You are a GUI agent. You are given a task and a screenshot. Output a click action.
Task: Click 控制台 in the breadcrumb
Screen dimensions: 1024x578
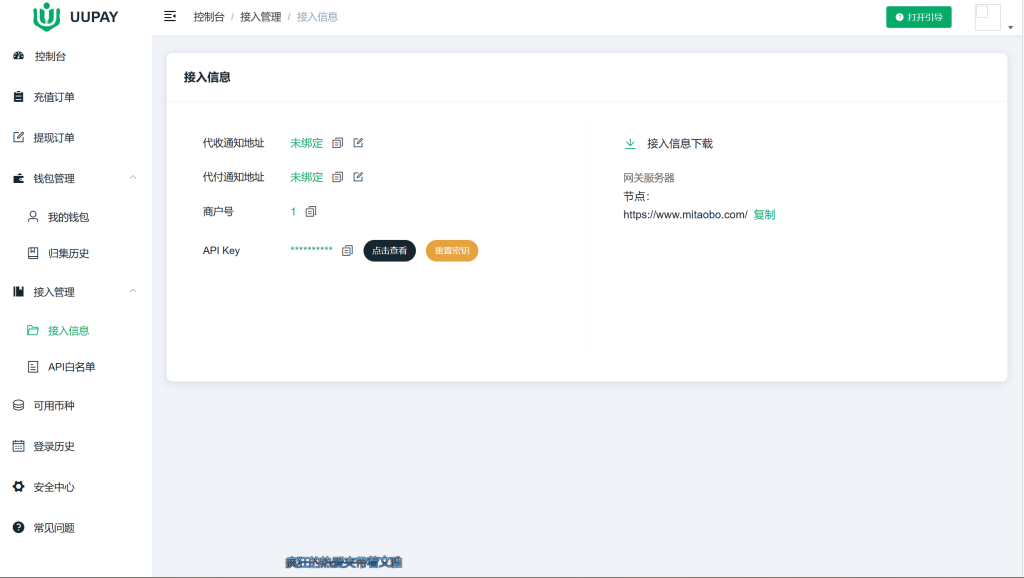[x=208, y=17]
